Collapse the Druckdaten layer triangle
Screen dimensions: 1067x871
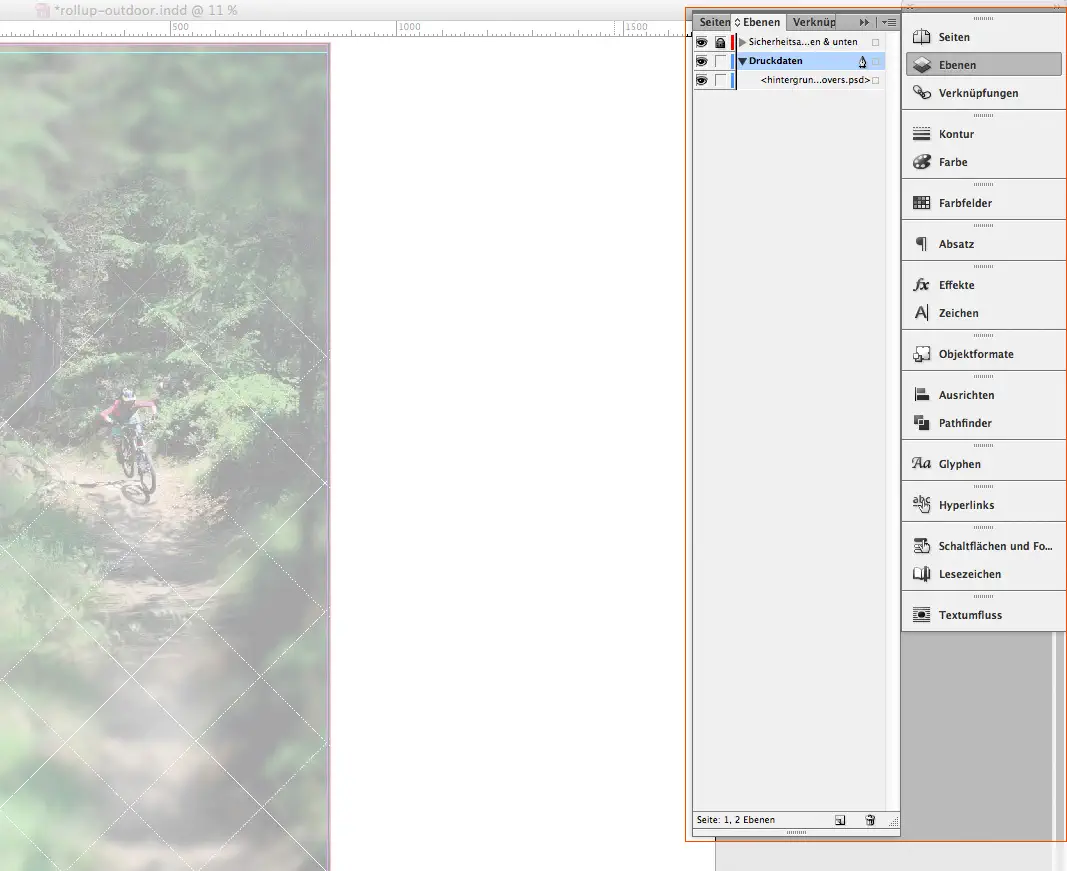(x=742, y=61)
